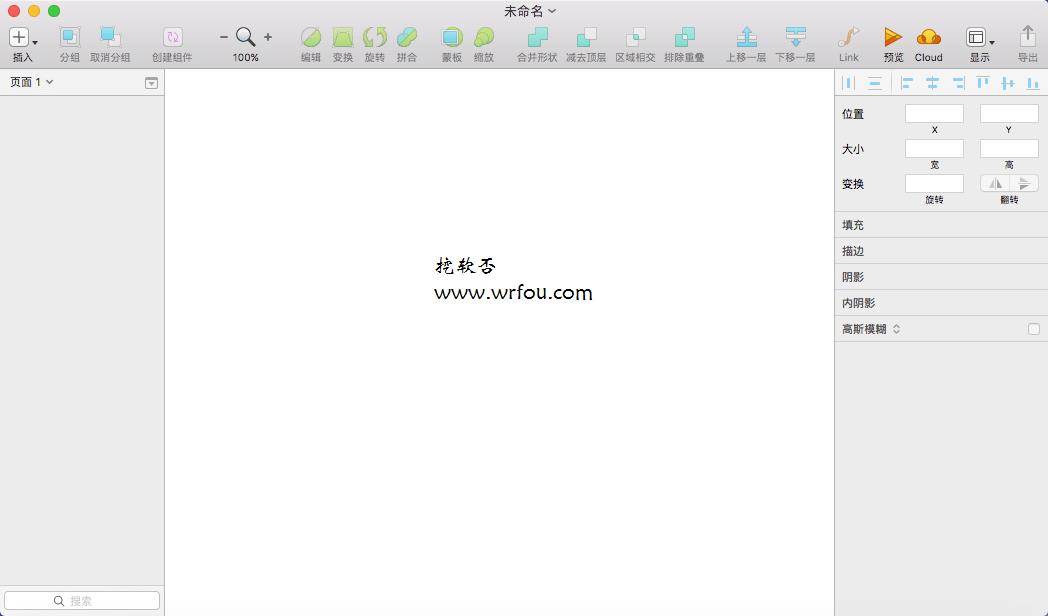1048x616 pixels.
Task: Click the 搜索 layer search field
Action: [x=82, y=601]
